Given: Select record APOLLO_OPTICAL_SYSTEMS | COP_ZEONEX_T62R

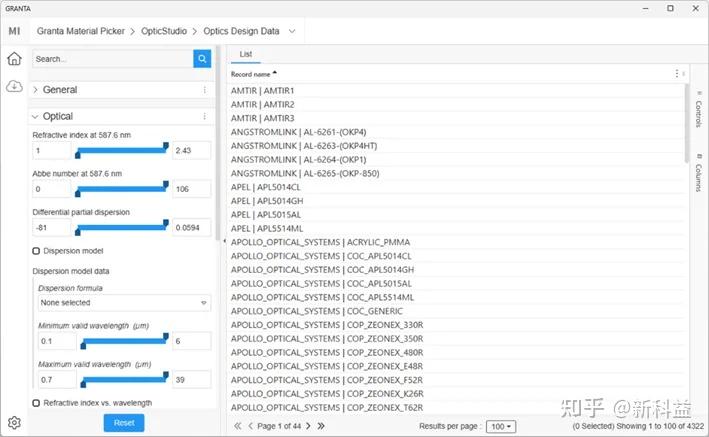Looking at the screenshot, I should click(x=327, y=408).
